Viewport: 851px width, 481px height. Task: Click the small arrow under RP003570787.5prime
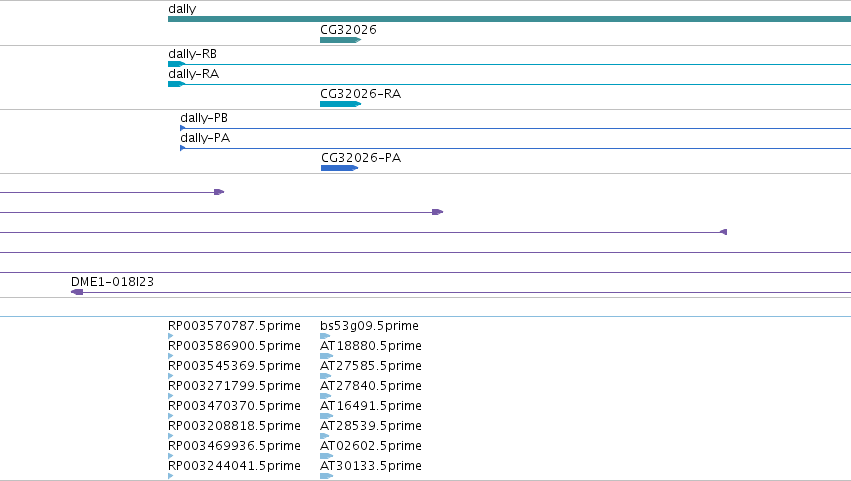coord(170,336)
